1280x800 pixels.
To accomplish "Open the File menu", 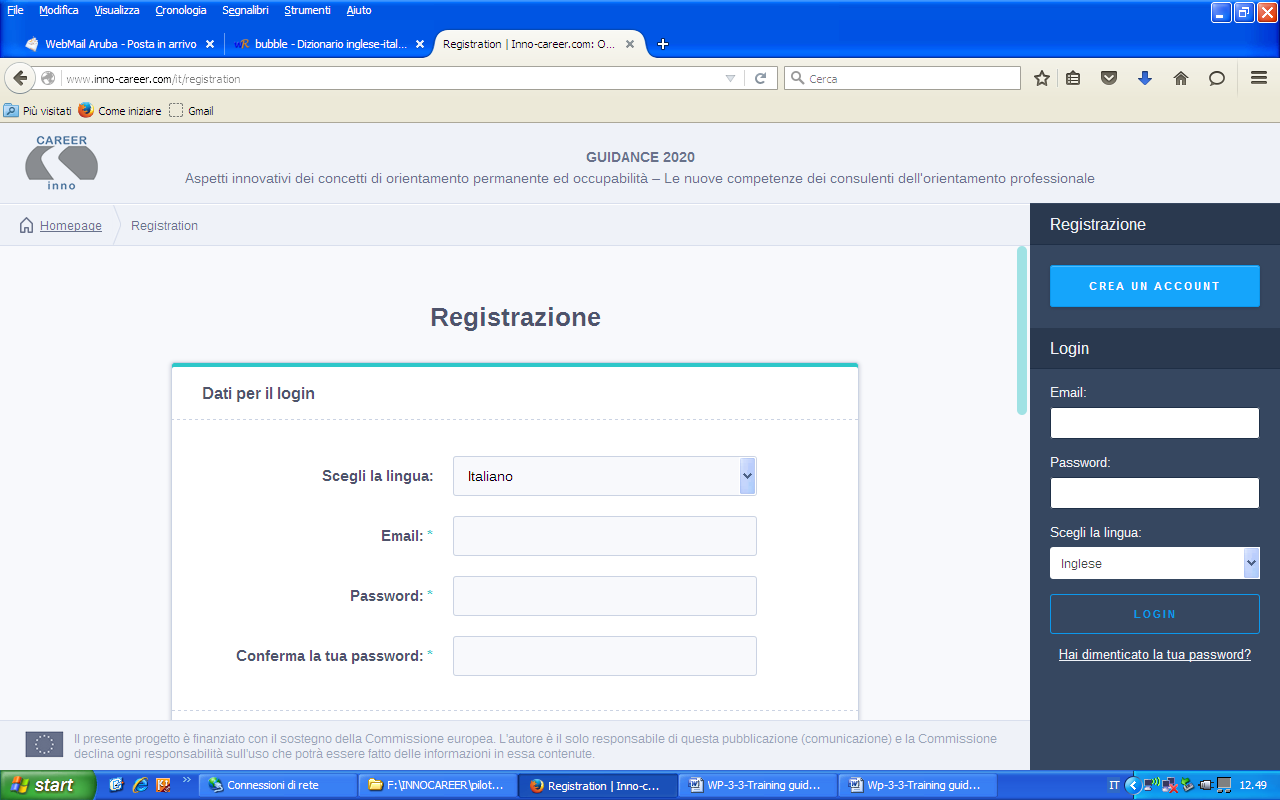I will pos(15,10).
